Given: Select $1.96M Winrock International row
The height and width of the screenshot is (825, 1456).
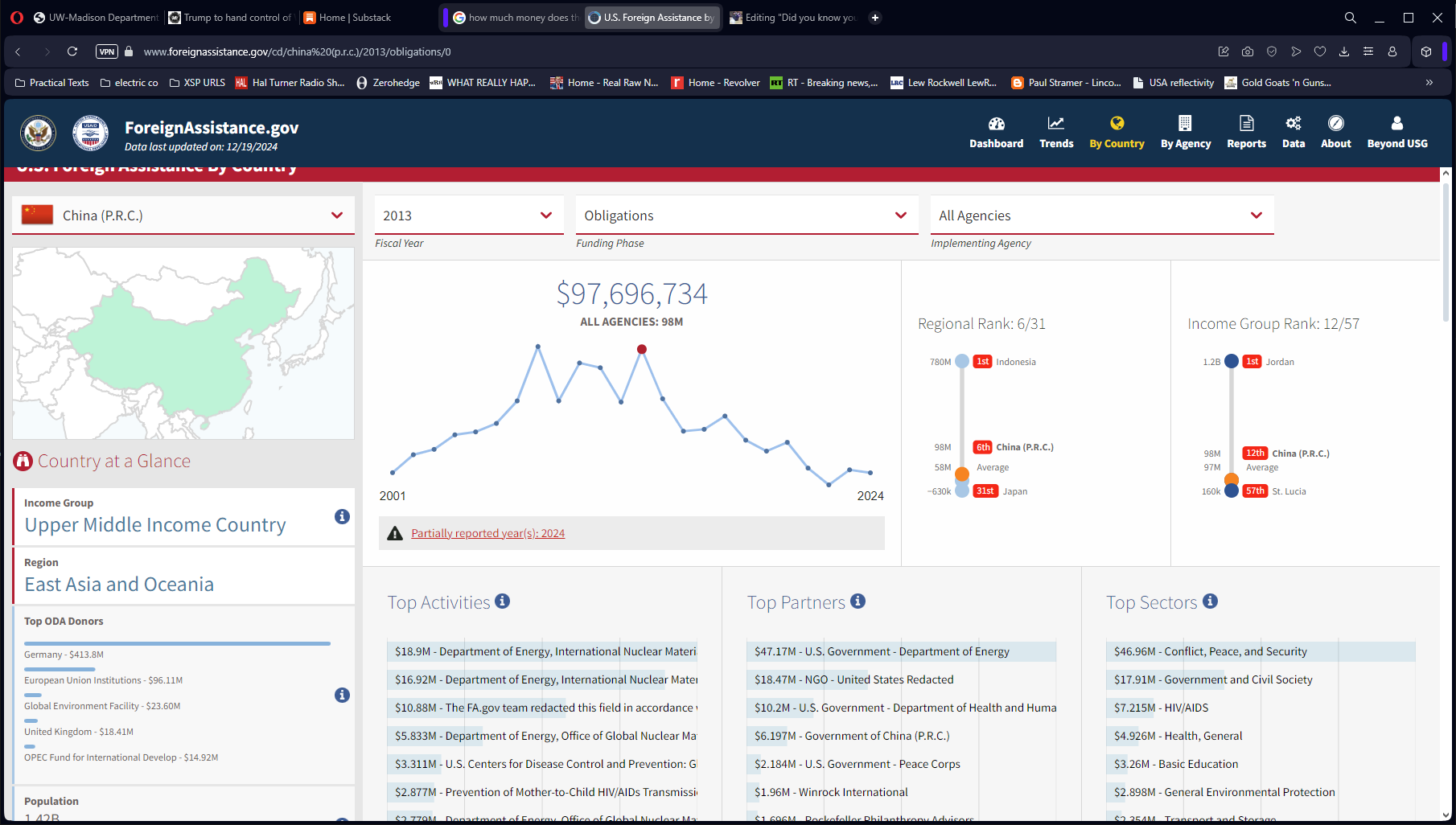Looking at the screenshot, I should point(901,792).
